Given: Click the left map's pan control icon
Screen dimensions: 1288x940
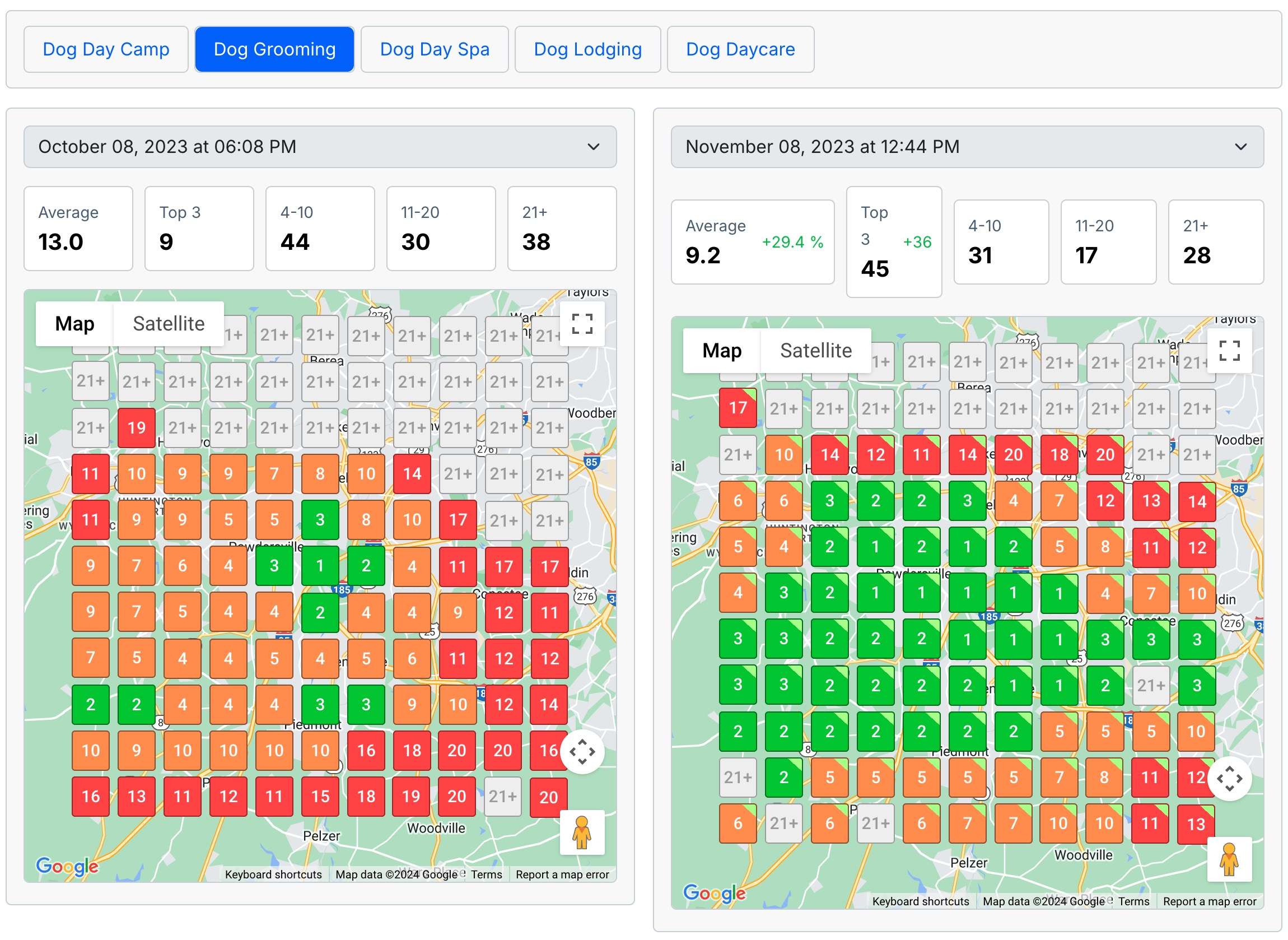Looking at the screenshot, I should click(x=582, y=752).
